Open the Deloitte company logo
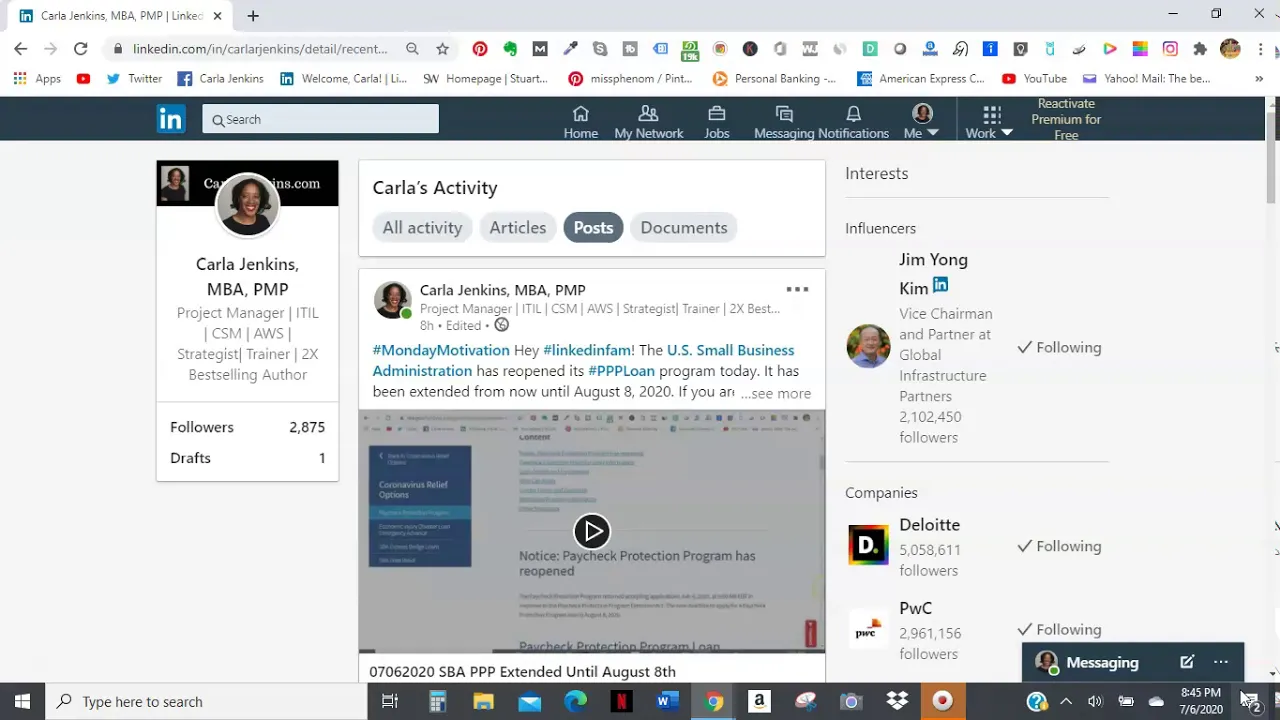Viewport: 1280px width, 720px height. (868, 545)
